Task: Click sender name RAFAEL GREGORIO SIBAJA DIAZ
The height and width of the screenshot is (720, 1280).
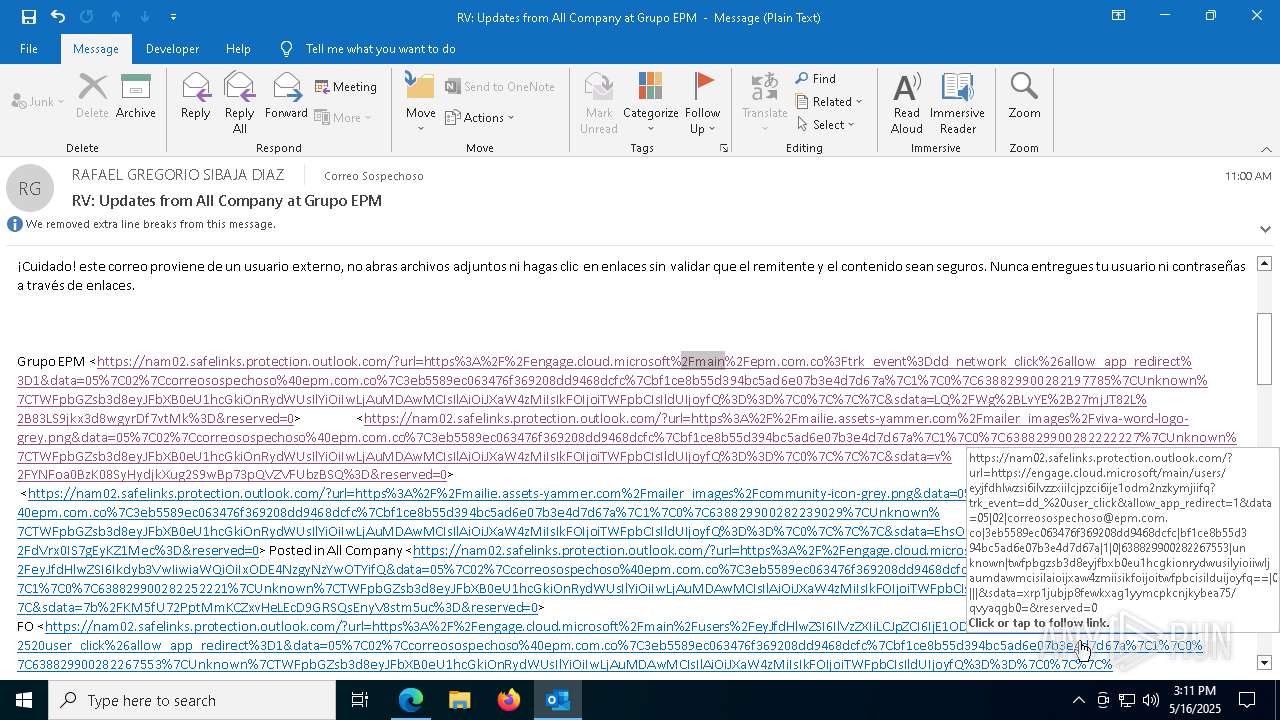Action: 178,175
